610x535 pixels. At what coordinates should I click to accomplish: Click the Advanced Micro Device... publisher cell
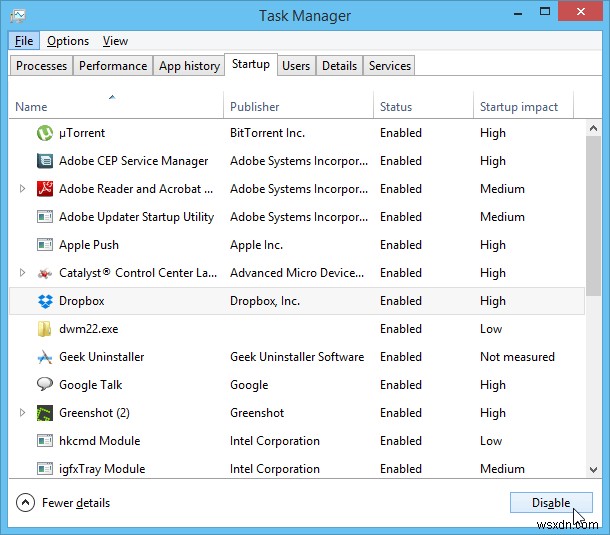(x=297, y=273)
